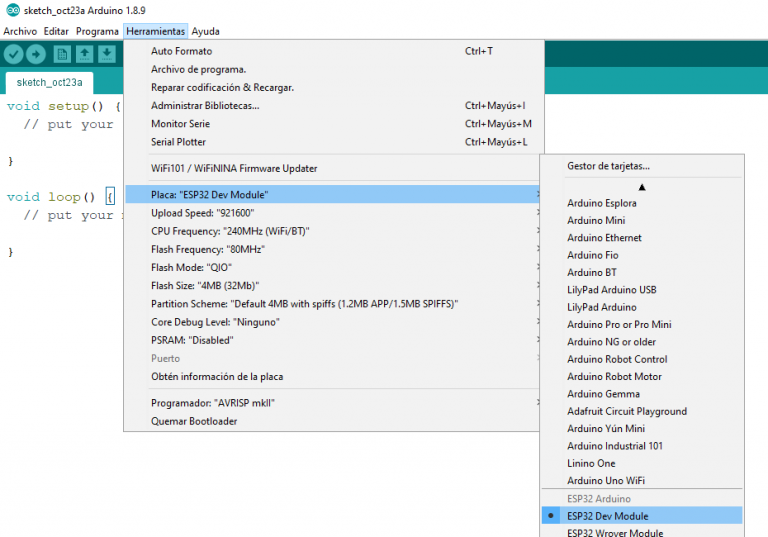Viewport: 768px width, 537px height.
Task: Click the Arduino logo in title bar
Action: pyautogui.click(x=9, y=10)
